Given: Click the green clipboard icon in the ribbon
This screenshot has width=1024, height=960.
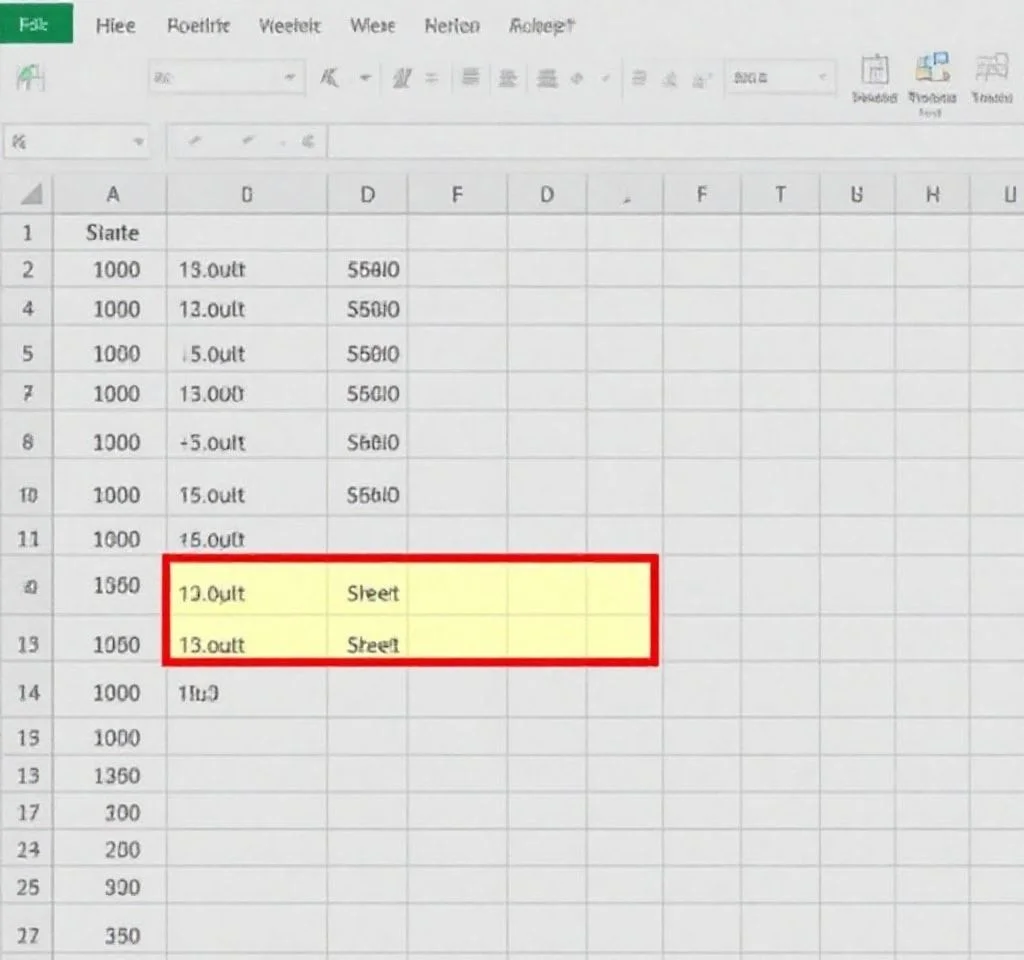Looking at the screenshot, I should point(30,78).
